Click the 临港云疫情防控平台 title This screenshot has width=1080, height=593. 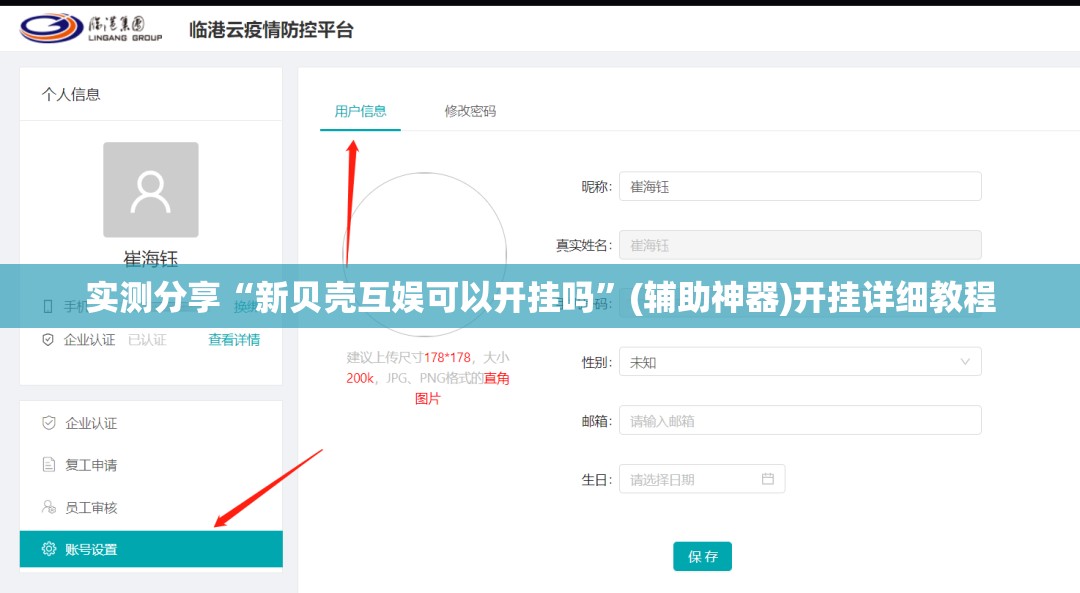tap(271, 30)
